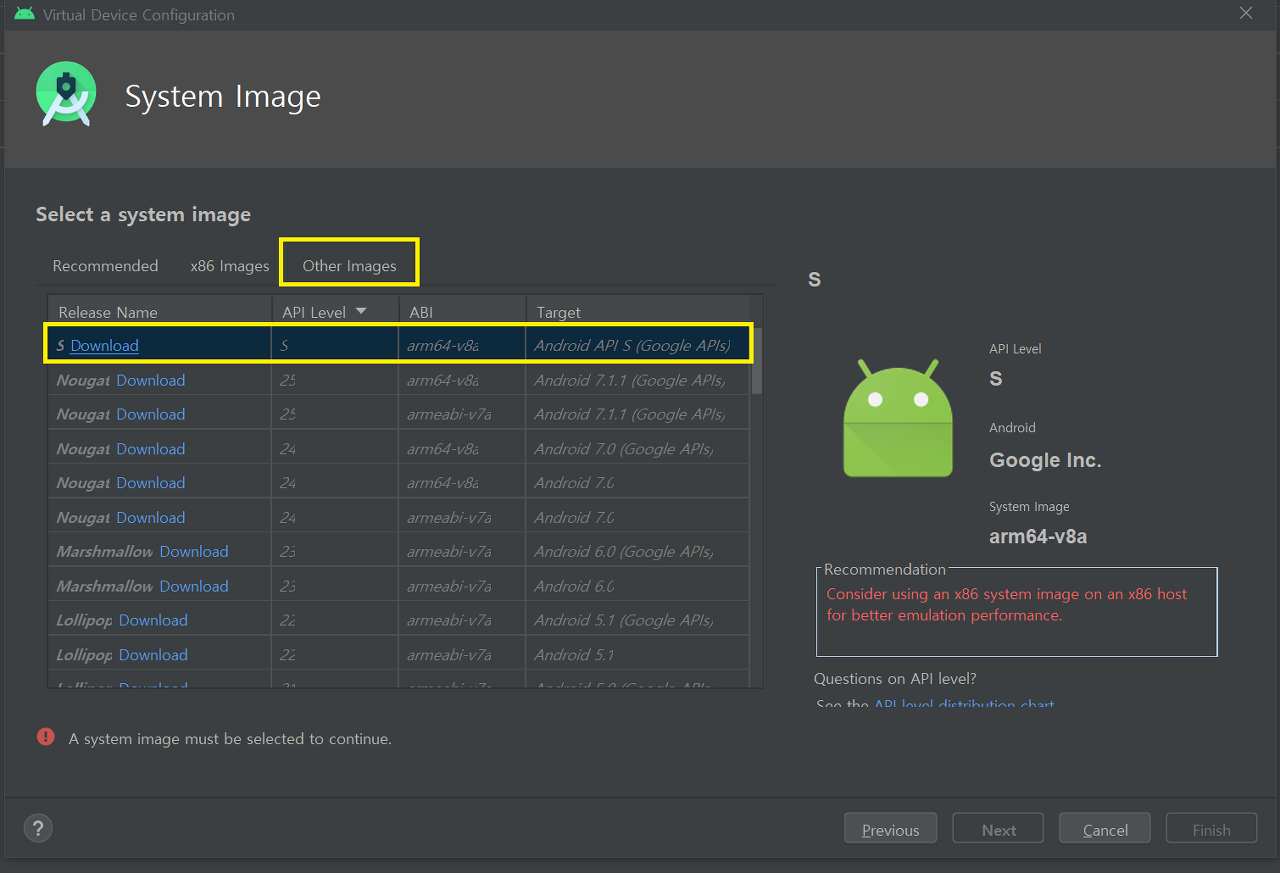The height and width of the screenshot is (873, 1280).
Task: Click the system image list scrollbar
Action: (756, 360)
